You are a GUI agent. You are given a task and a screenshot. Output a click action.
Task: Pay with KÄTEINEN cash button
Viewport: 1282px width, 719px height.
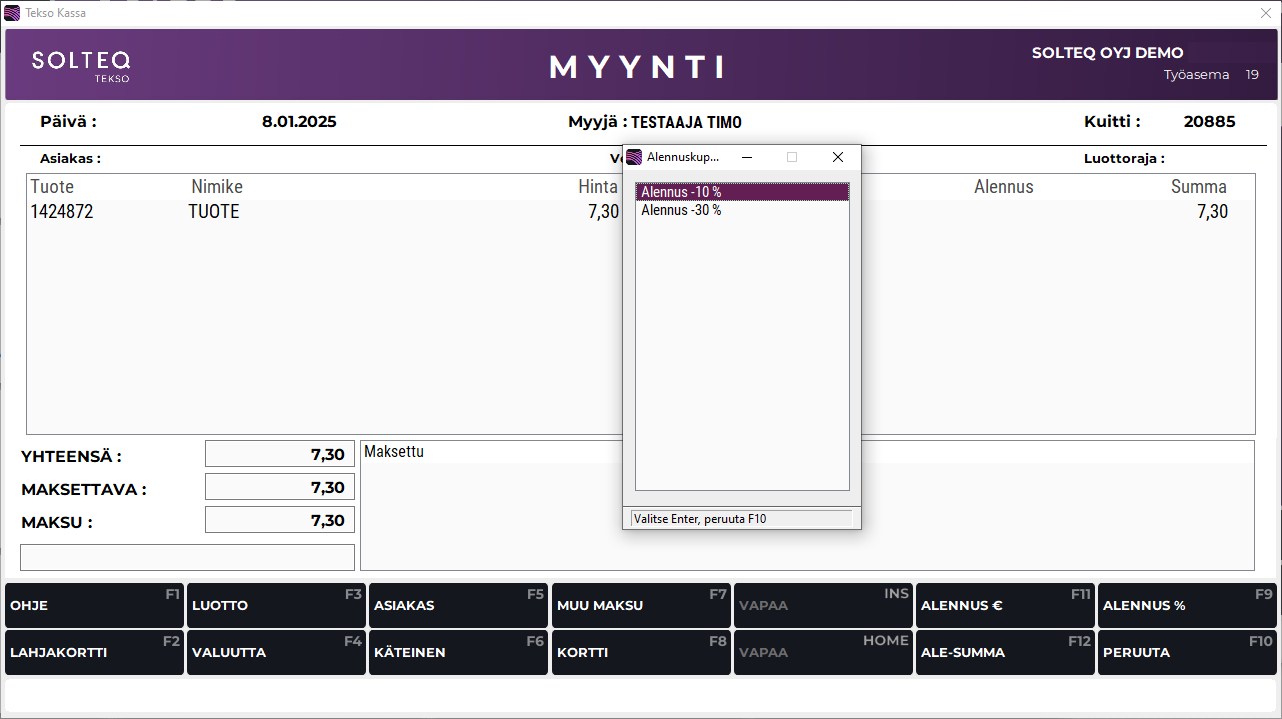click(458, 652)
